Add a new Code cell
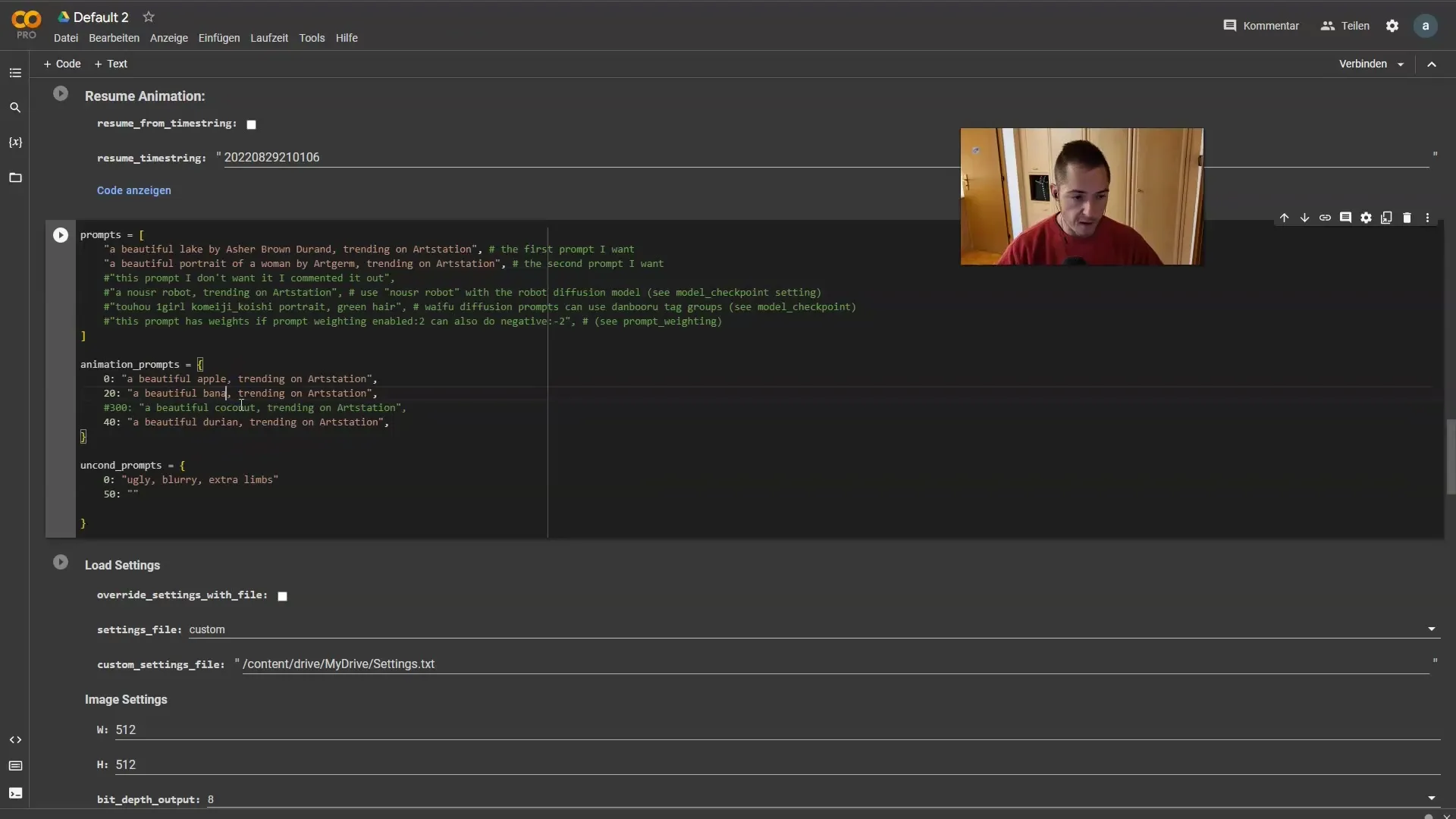 62,64
